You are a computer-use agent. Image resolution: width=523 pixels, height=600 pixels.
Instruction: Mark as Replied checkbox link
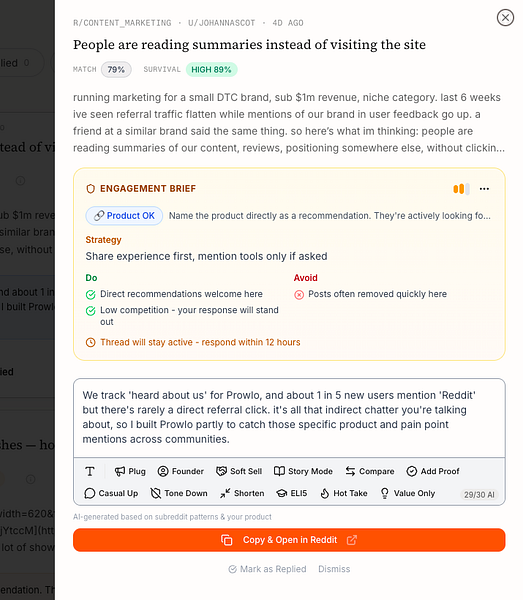pos(267,569)
